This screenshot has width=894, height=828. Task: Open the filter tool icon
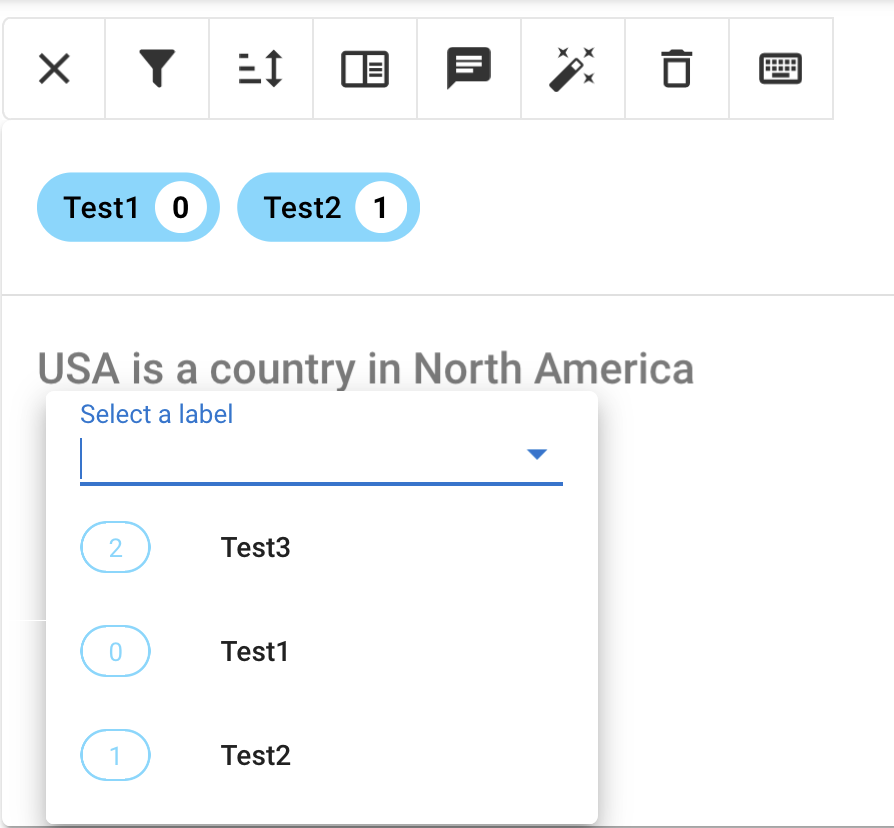click(156, 68)
